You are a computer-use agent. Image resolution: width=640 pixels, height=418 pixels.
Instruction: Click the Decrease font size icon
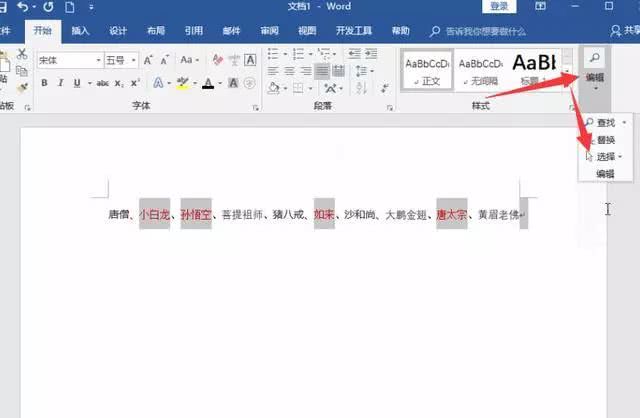point(164,60)
